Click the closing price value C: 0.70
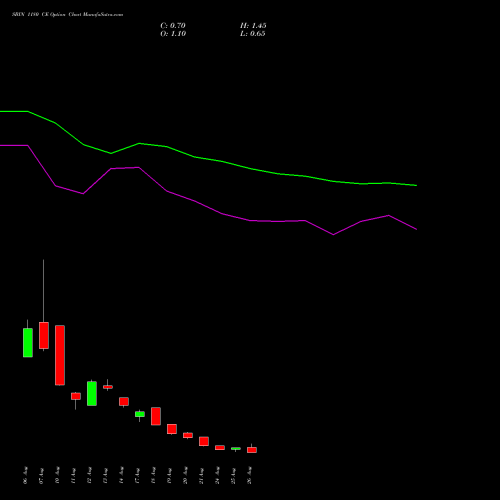The height and width of the screenshot is (500, 500). pos(173,26)
